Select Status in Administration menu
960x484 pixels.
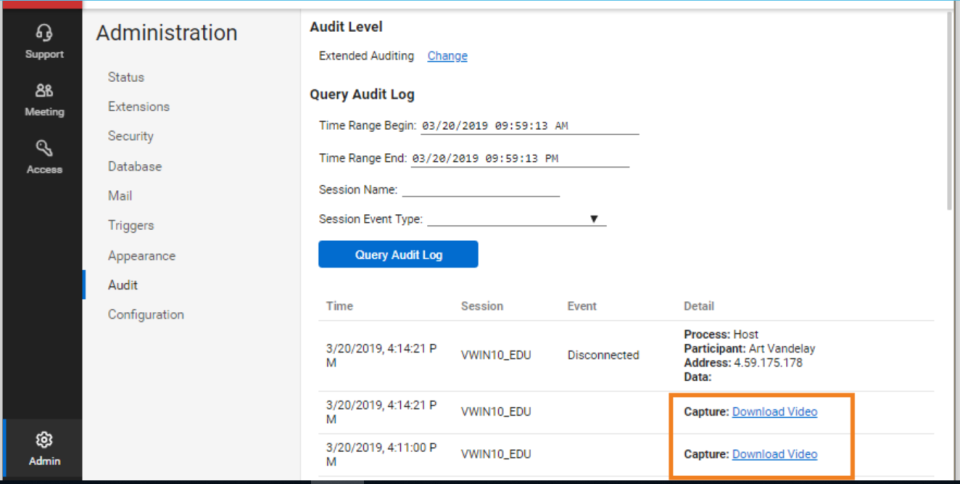[126, 77]
